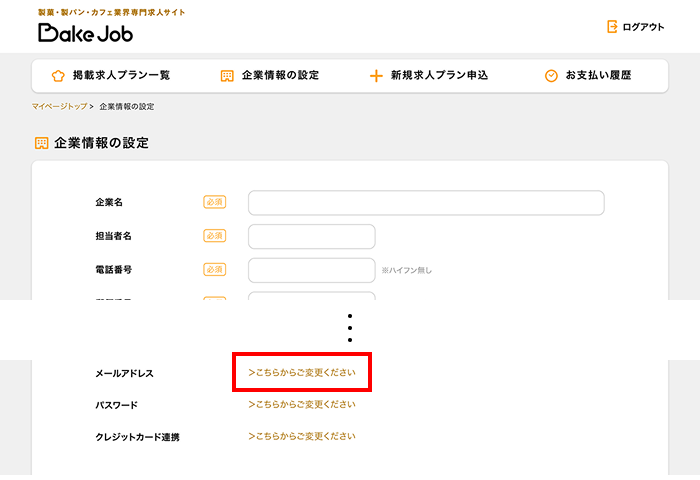The height and width of the screenshot is (480, 700).
Task: Open the 掲載求人プラン一覧 menu item
Action: tap(122, 76)
